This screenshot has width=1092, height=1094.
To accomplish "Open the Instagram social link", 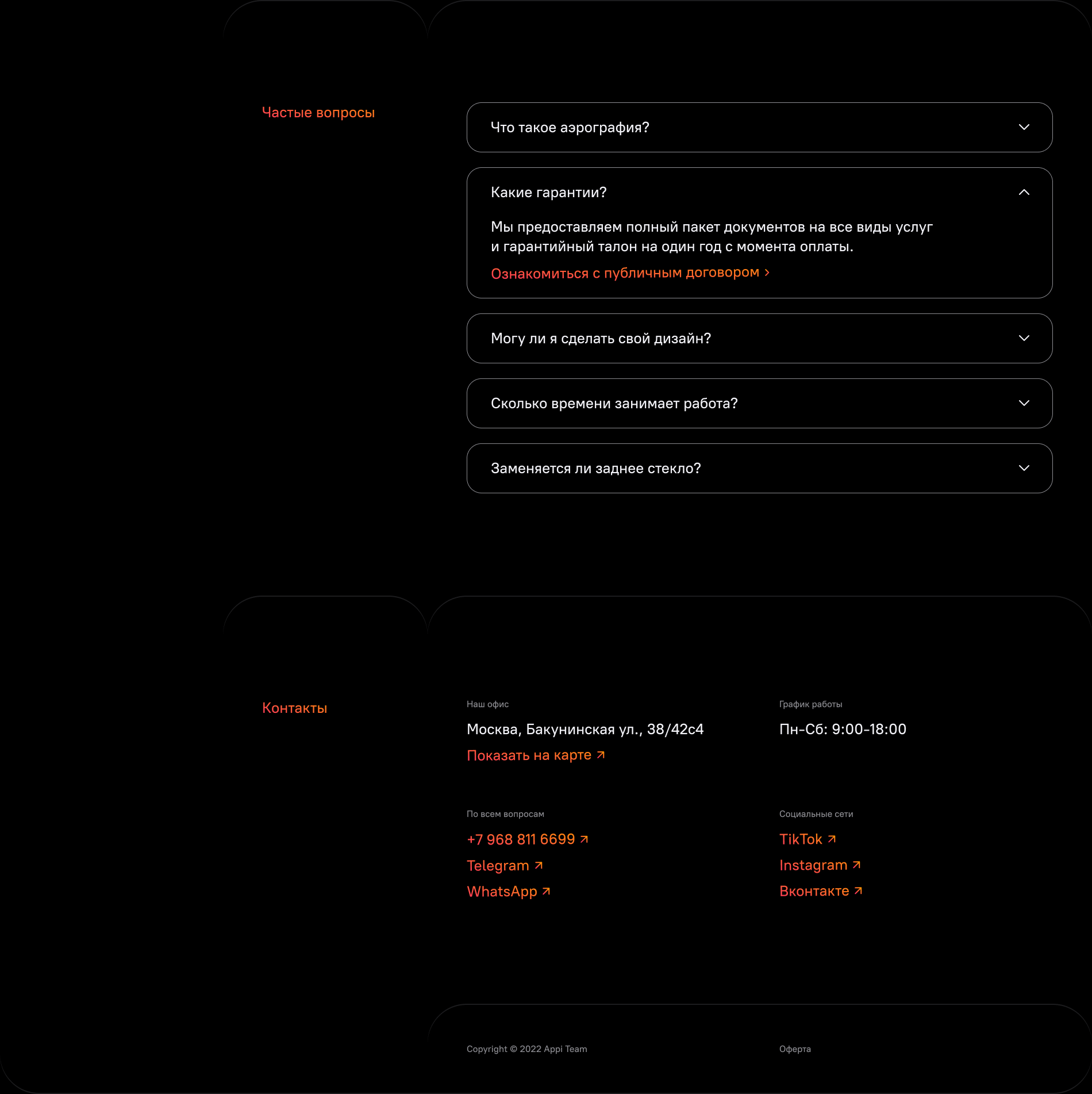I will pyautogui.click(x=813, y=865).
